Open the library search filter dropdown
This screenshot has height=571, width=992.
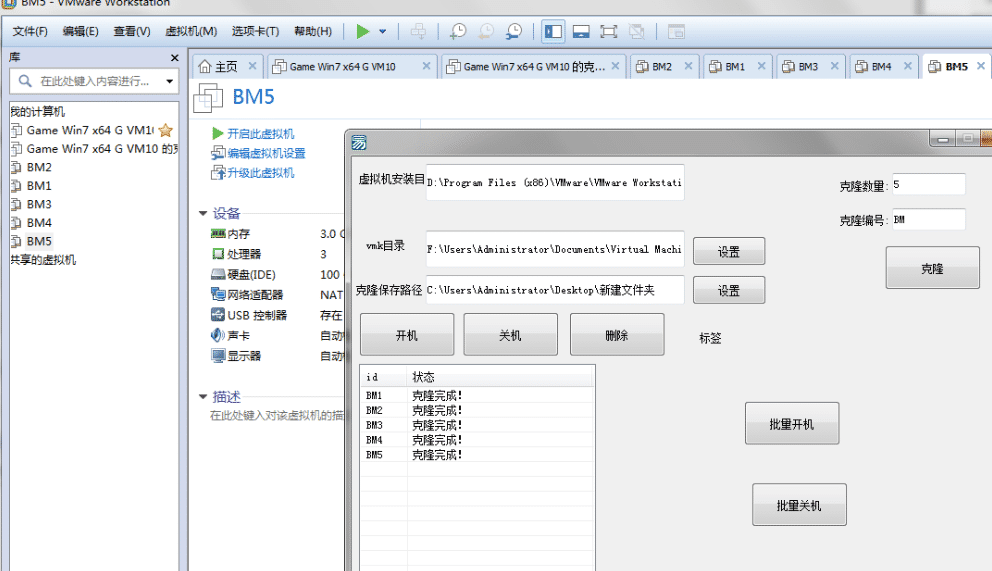170,81
